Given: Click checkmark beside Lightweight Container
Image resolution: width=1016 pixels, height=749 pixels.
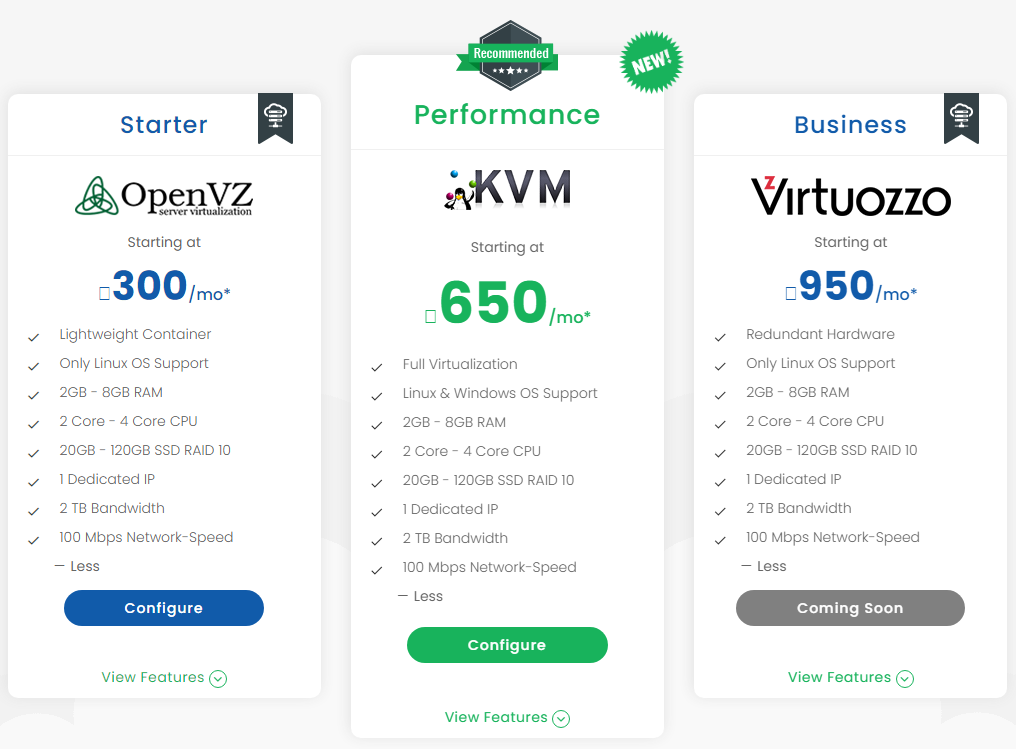Looking at the screenshot, I should coord(34,338).
